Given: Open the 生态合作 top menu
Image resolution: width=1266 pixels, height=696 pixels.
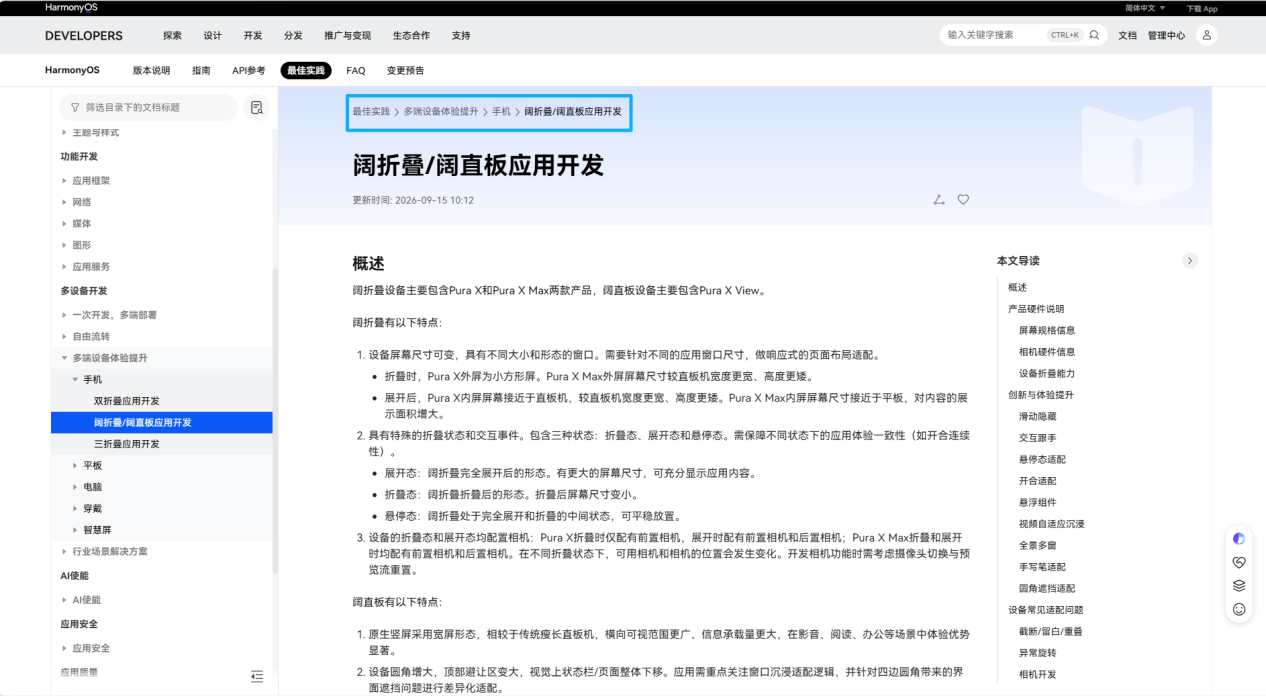Looking at the screenshot, I should point(411,36).
